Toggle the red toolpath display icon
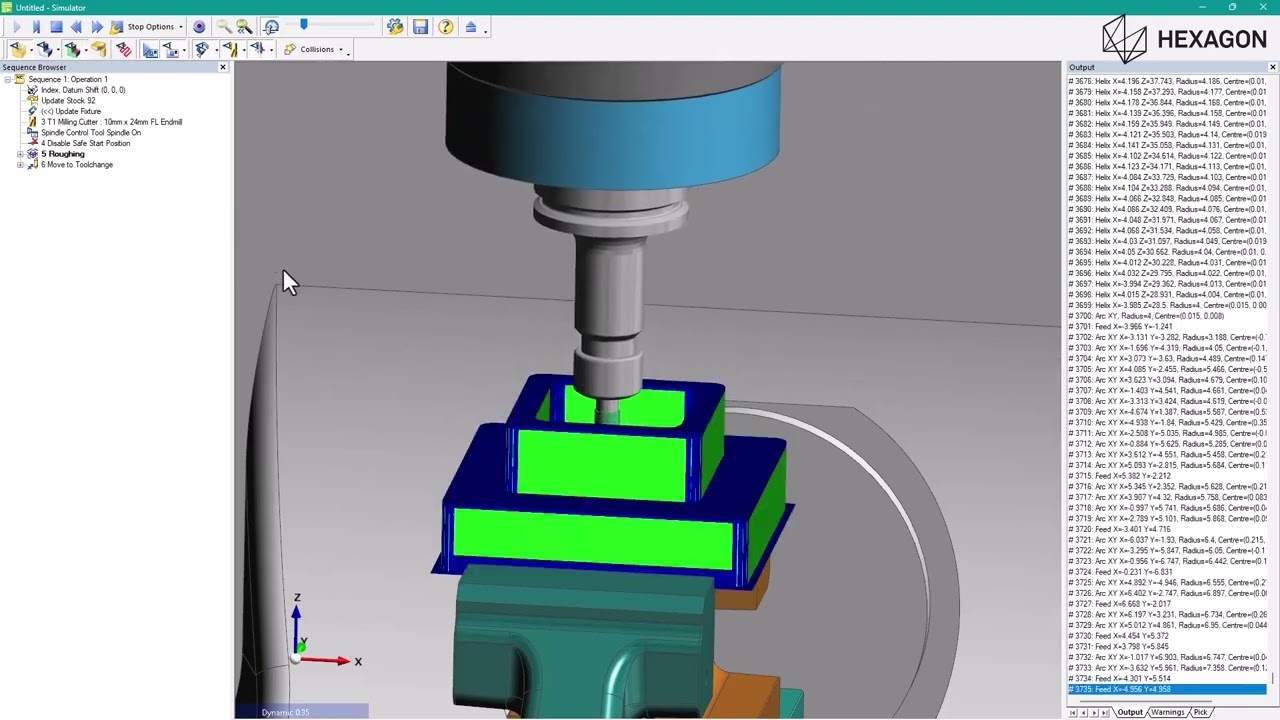1280x720 pixels. (124, 49)
